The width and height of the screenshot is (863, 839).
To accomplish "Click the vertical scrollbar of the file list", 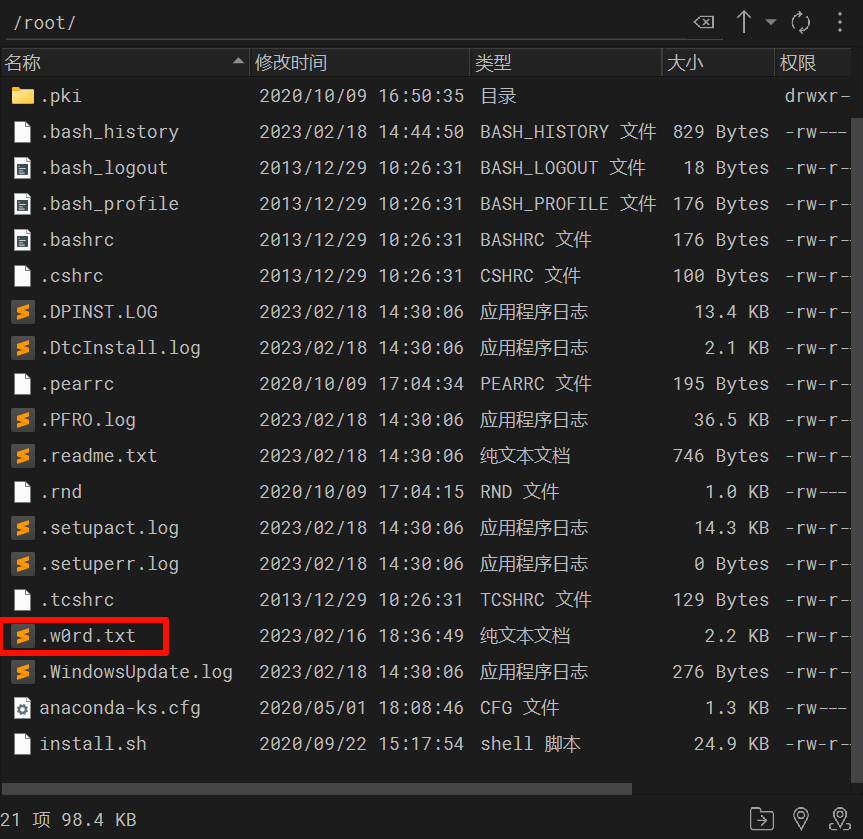I will [x=856, y=449].
